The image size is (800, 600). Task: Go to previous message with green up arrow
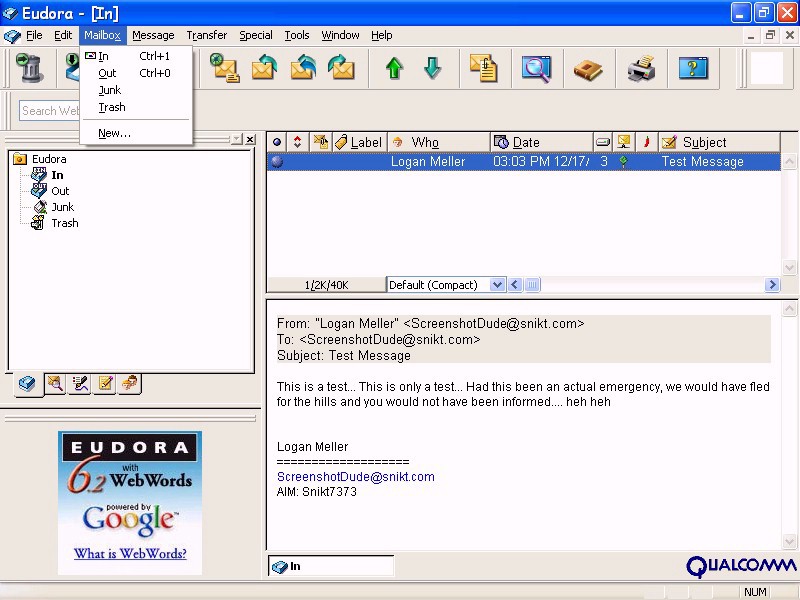click(x=394, y=68)
